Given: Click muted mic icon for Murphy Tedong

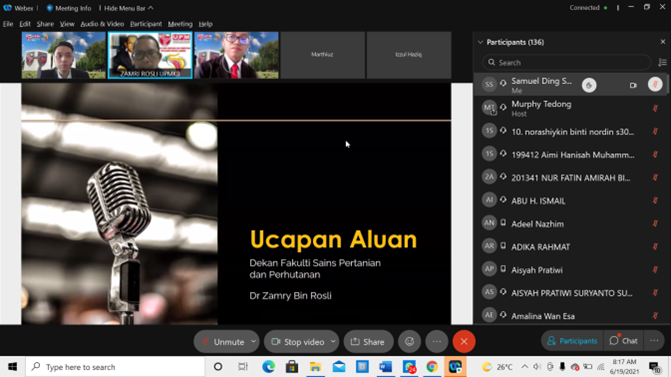Looking at the screenshot, I should click(655, 108).
